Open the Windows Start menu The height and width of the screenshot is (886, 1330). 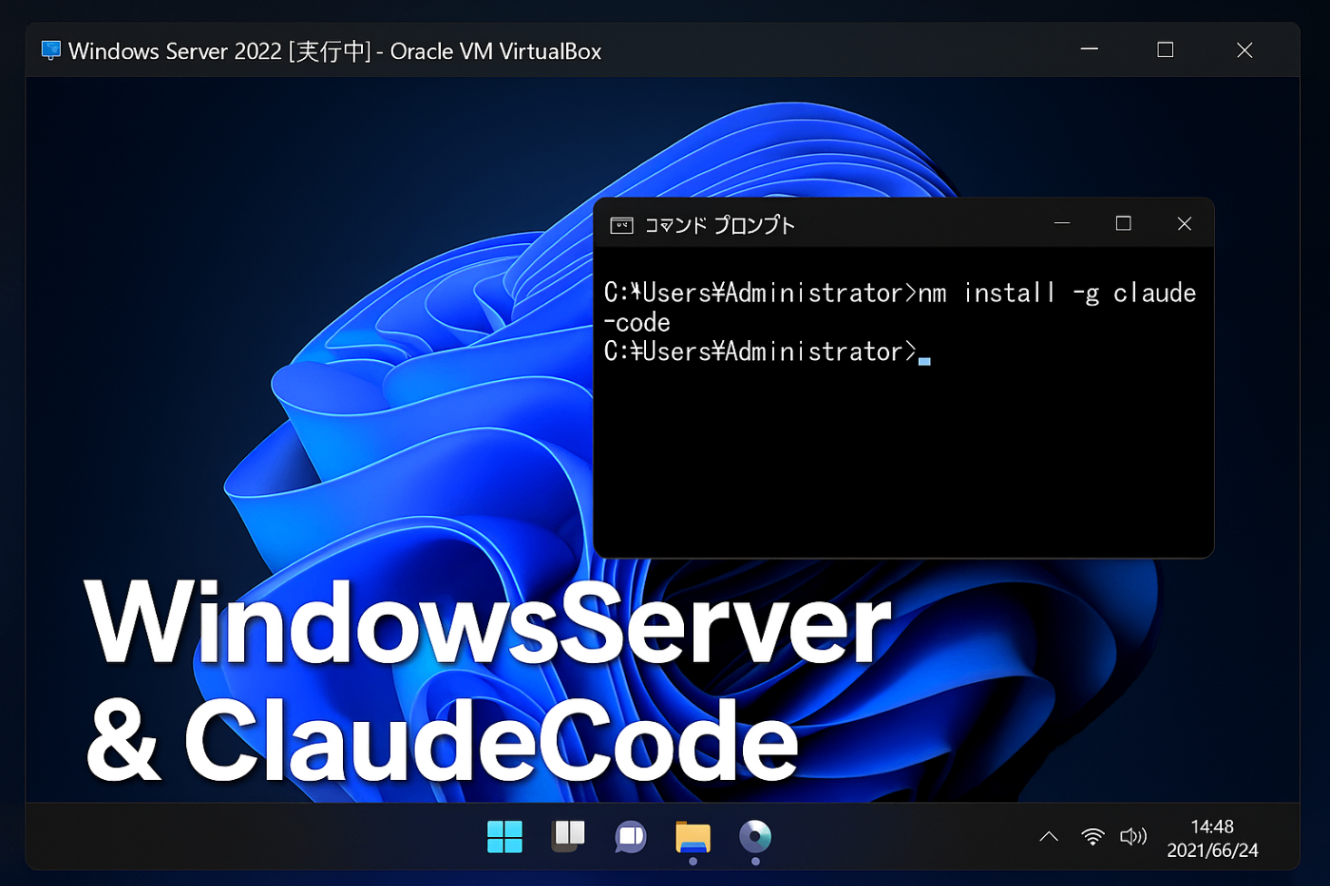click(505, 836)
